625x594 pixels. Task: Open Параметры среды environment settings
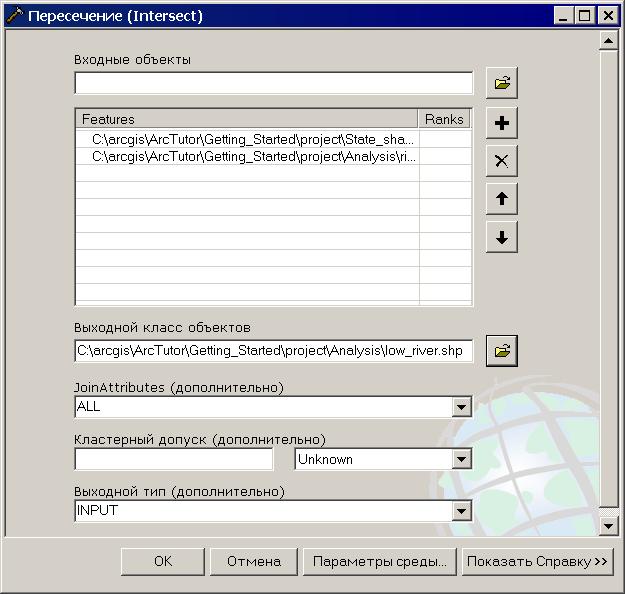click(x=379, y=561)
